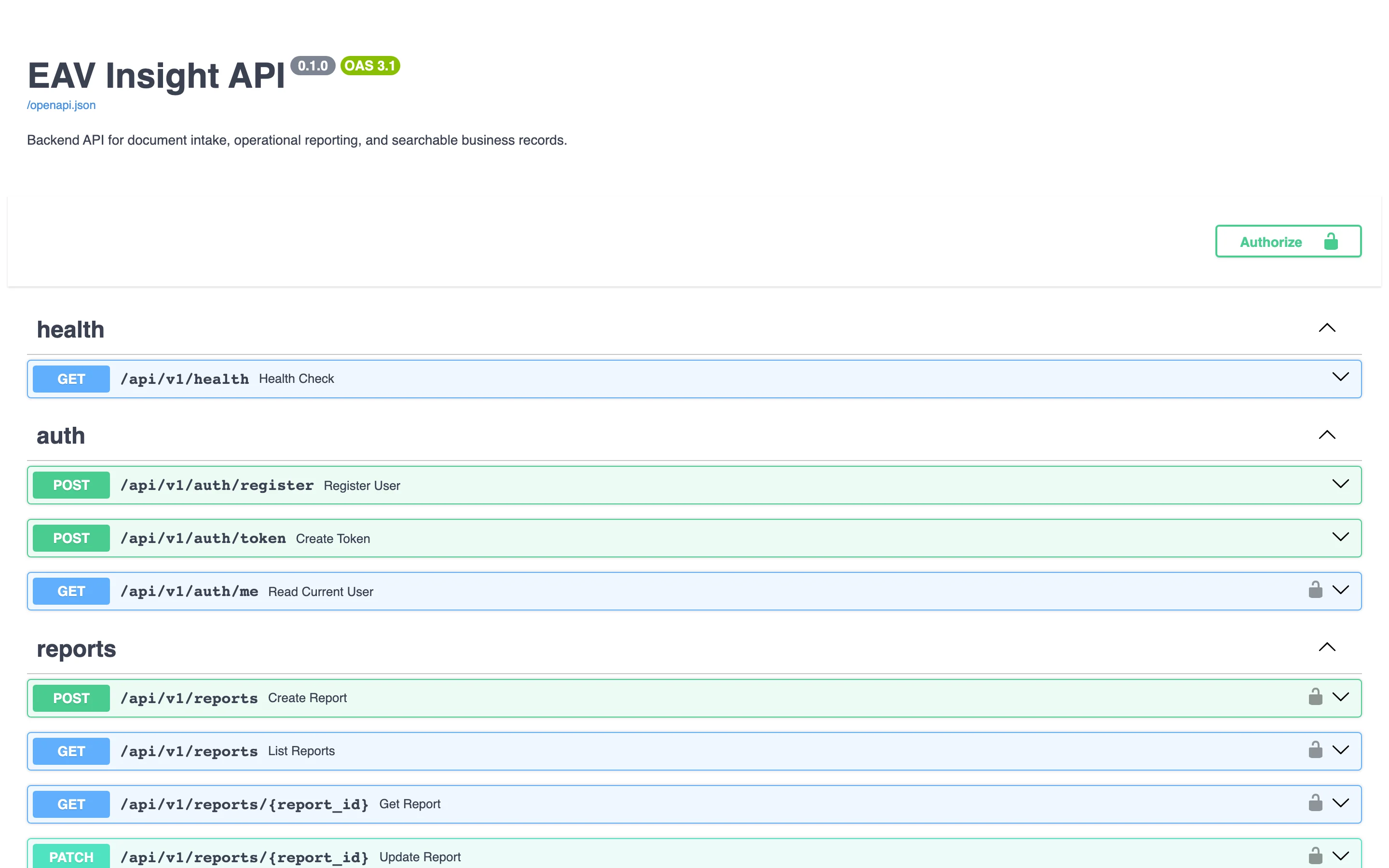Click the health section heading
This screenshot has height=868, width=1389.
70,329
